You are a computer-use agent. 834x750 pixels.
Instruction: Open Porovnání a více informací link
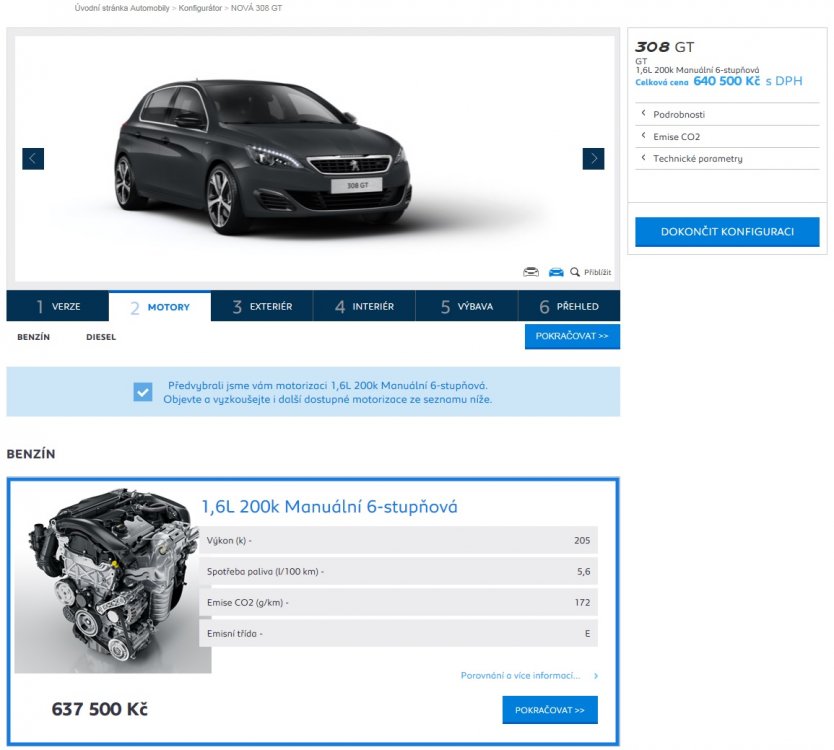point(520,676)
